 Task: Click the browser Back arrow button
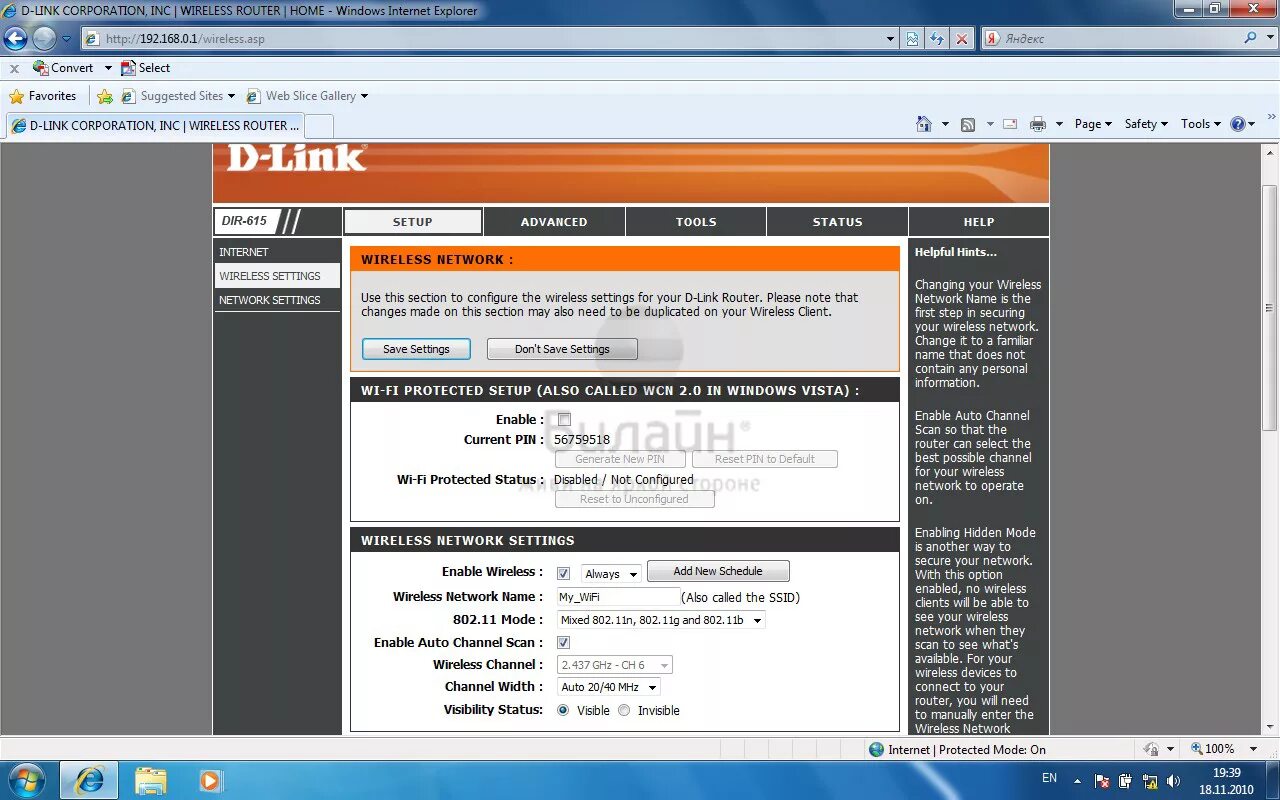click(15, 39)
